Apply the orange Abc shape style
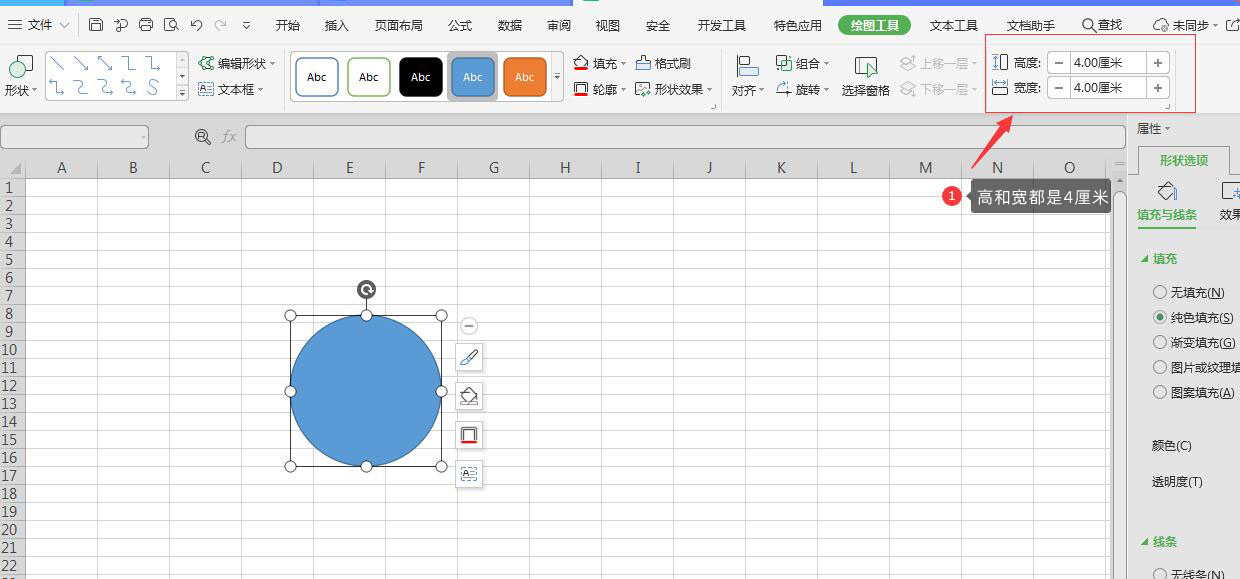Image resolution: width=1240 pixels, height=579 pixels. [524, 77]
